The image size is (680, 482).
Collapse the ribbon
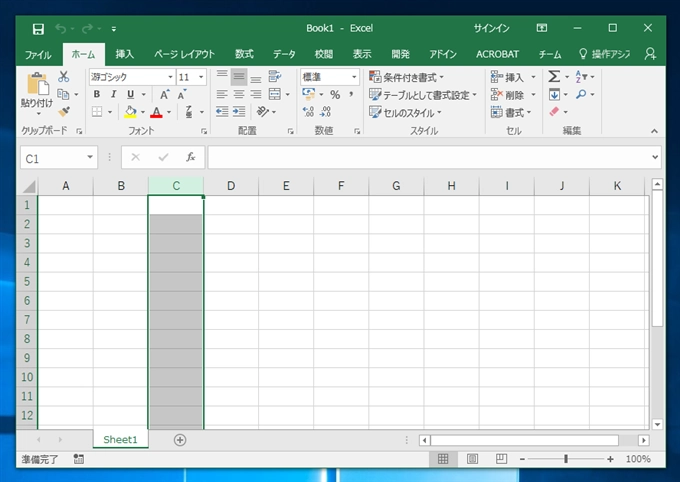coord(654,131)
